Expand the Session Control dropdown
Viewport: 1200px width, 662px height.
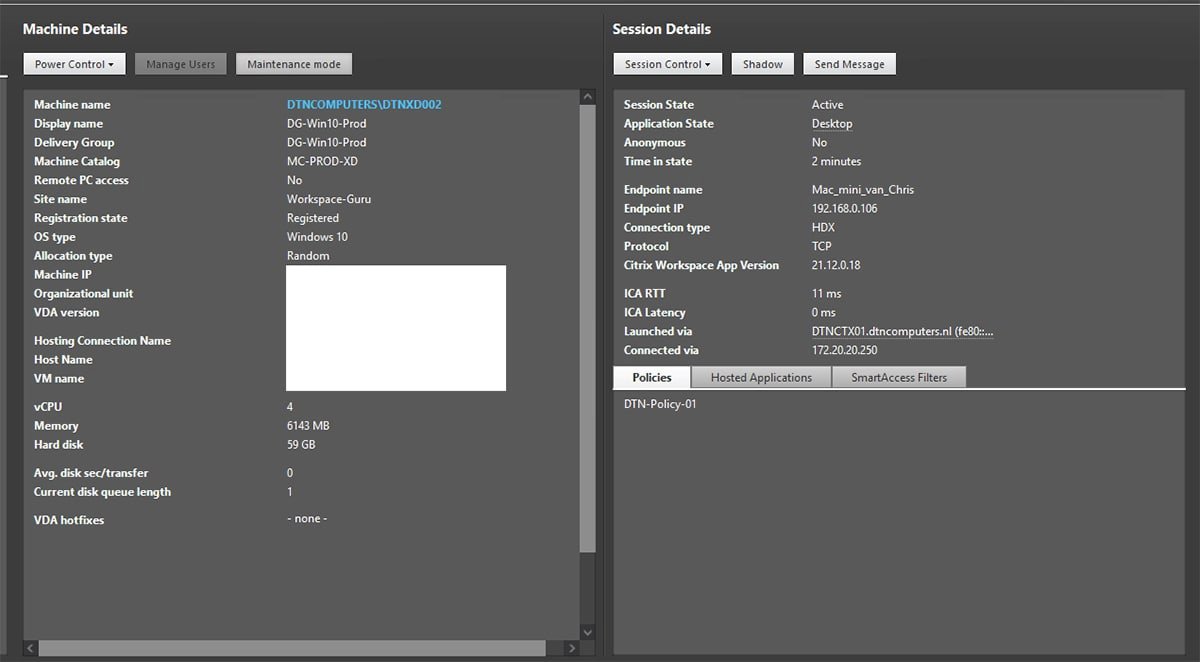(667, 64)
